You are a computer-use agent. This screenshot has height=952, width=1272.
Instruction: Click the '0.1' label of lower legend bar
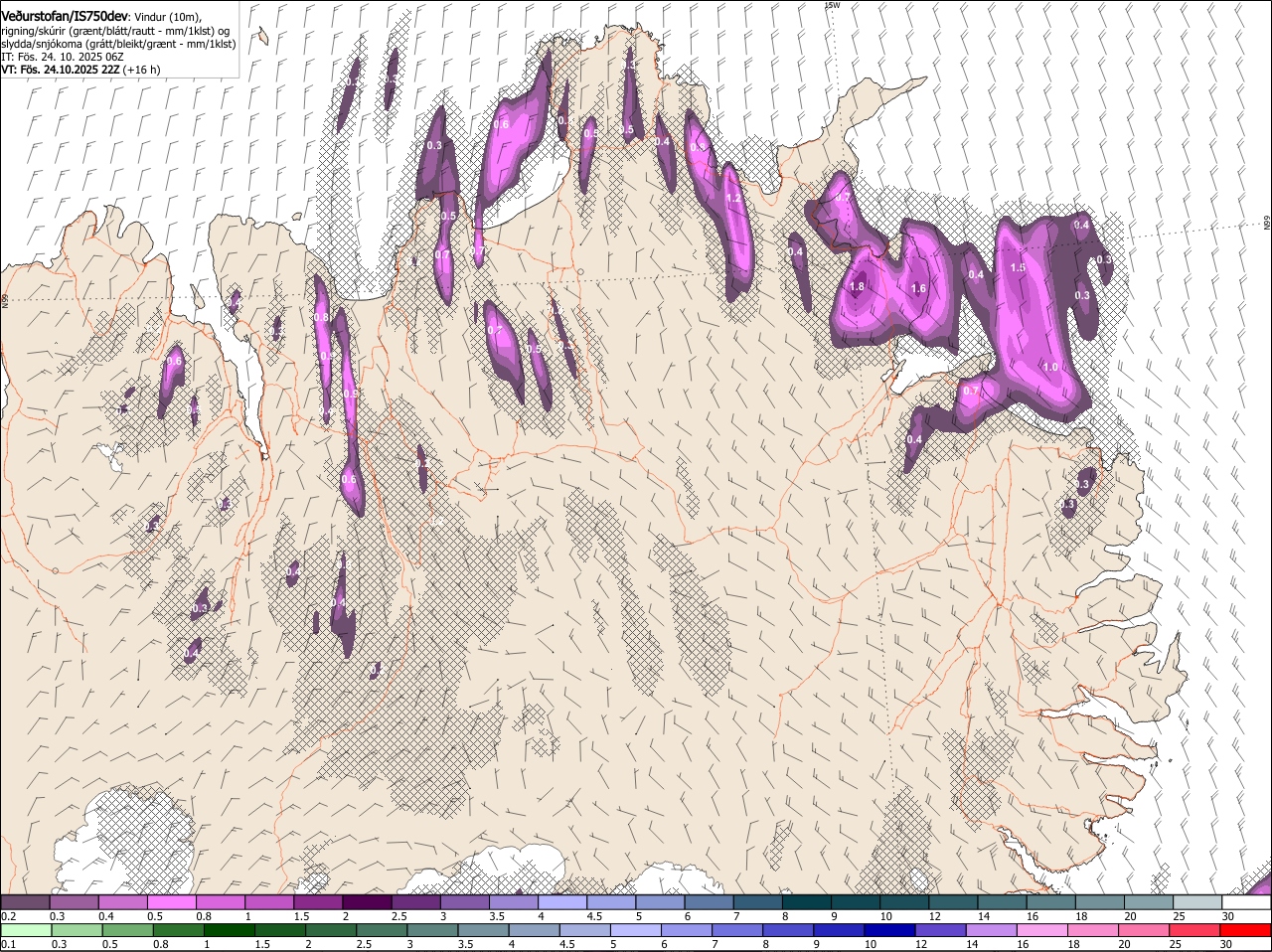(8, 945)
